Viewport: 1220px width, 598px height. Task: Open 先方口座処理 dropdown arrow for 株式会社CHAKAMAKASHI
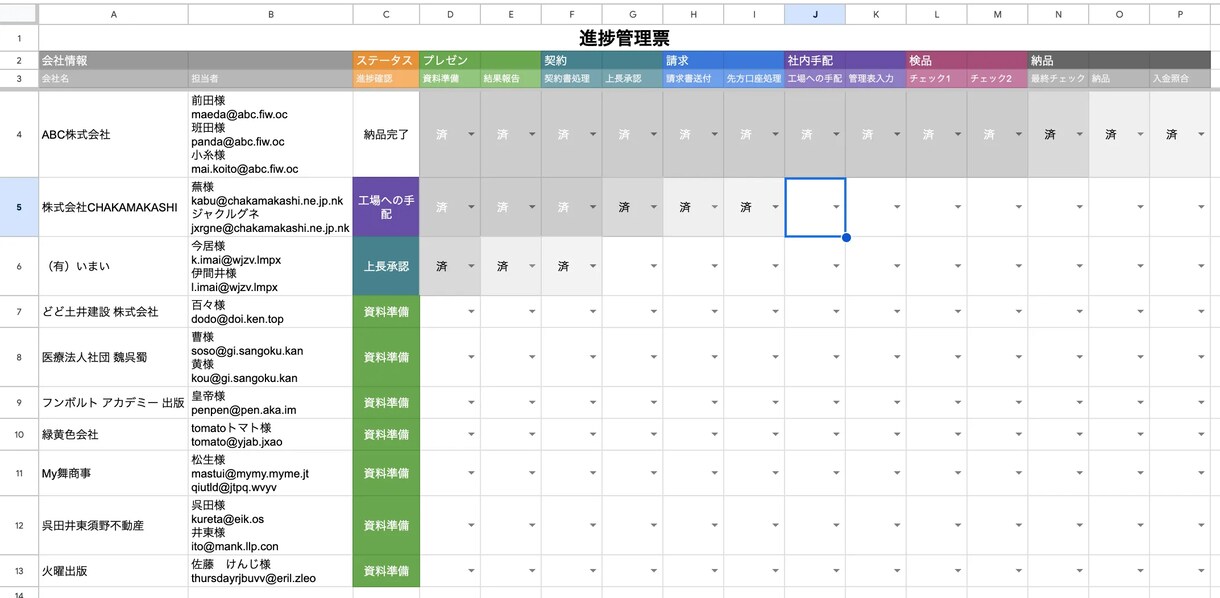tap(775, 208)
